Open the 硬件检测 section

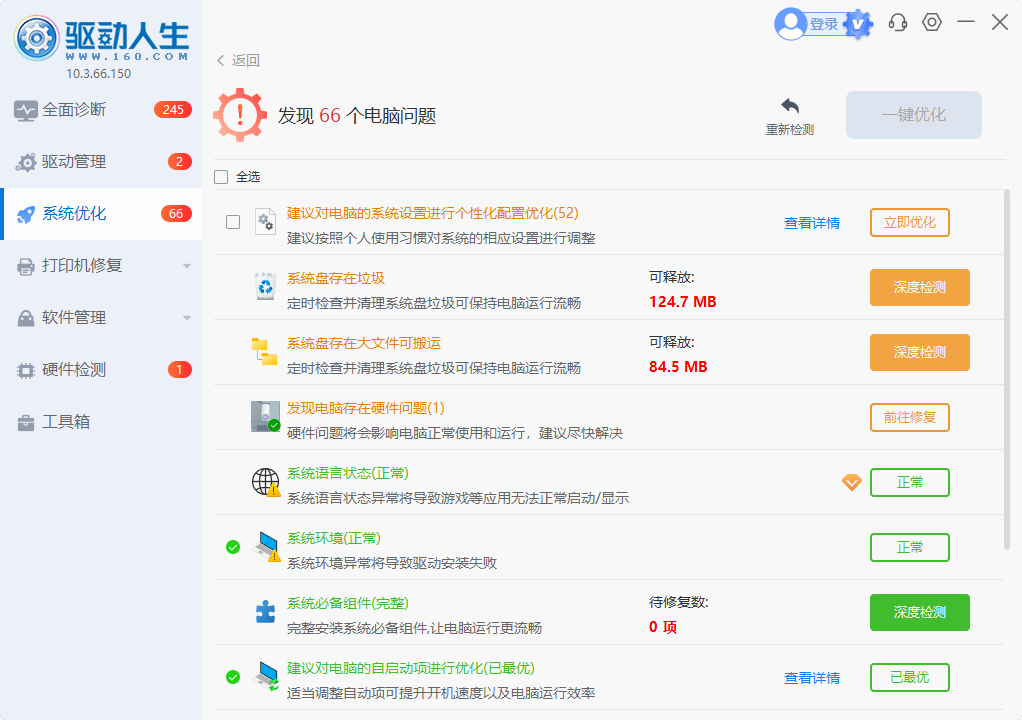[x=101, y=370]
